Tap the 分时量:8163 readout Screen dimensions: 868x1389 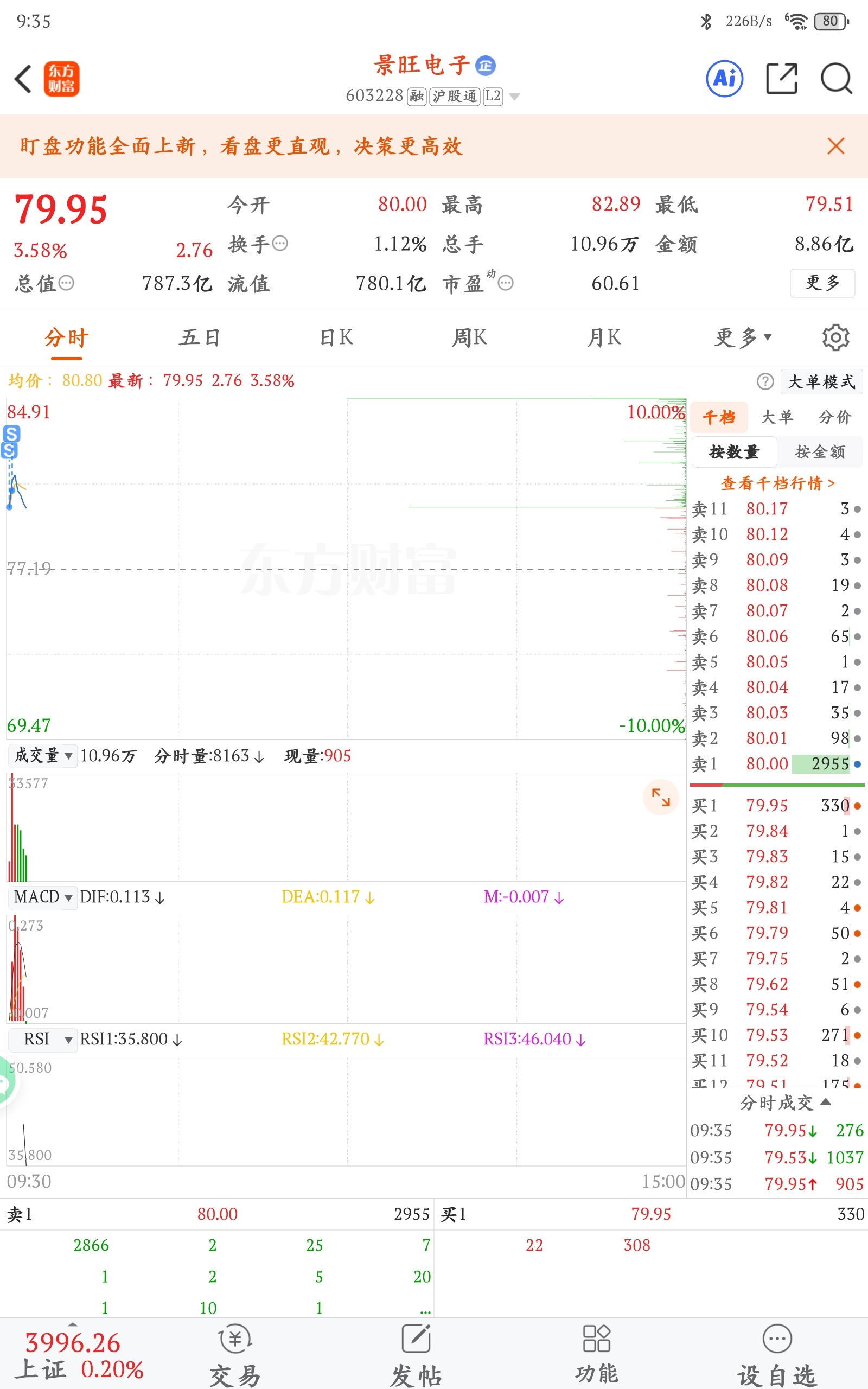(x=209, y=756)
